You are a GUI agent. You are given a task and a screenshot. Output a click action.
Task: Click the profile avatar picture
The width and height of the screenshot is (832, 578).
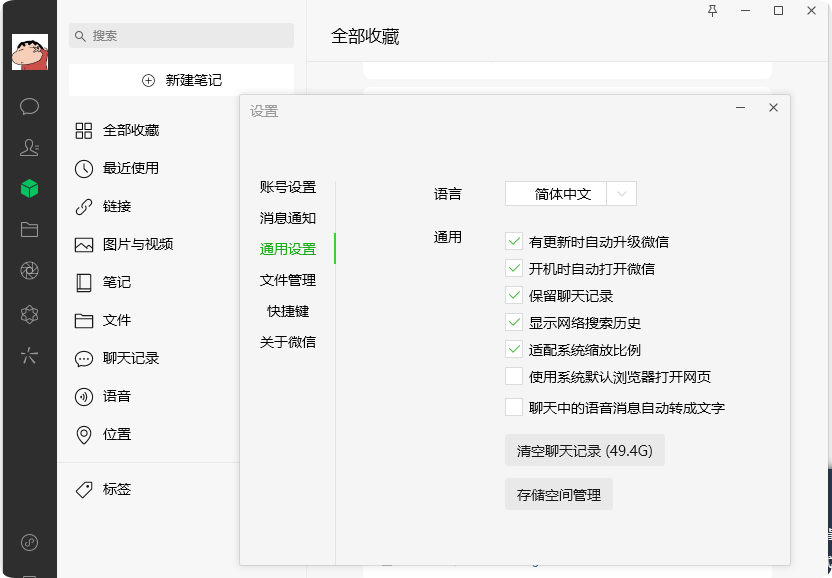tap(30, 52)
